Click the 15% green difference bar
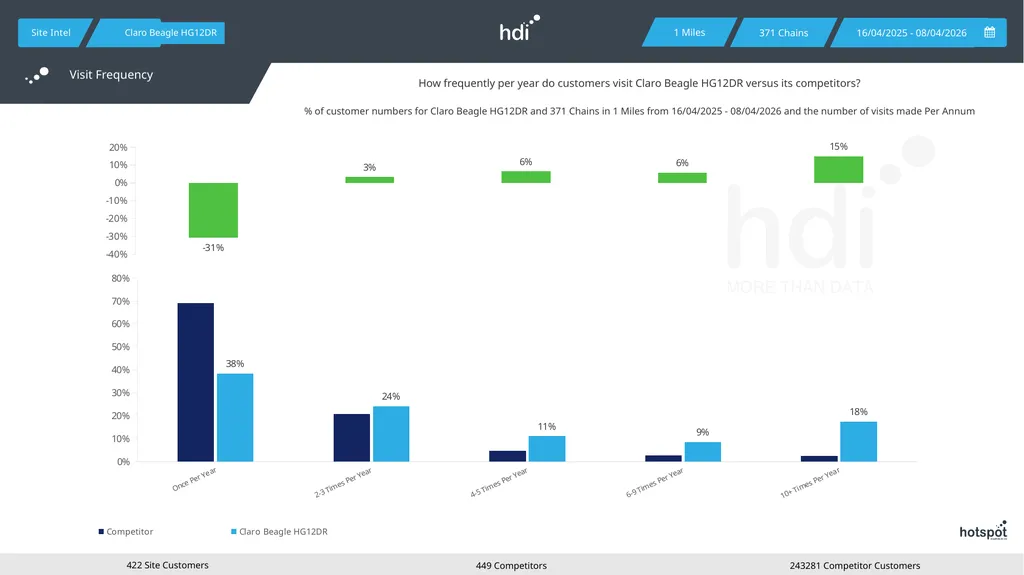 tap(839, 170)
